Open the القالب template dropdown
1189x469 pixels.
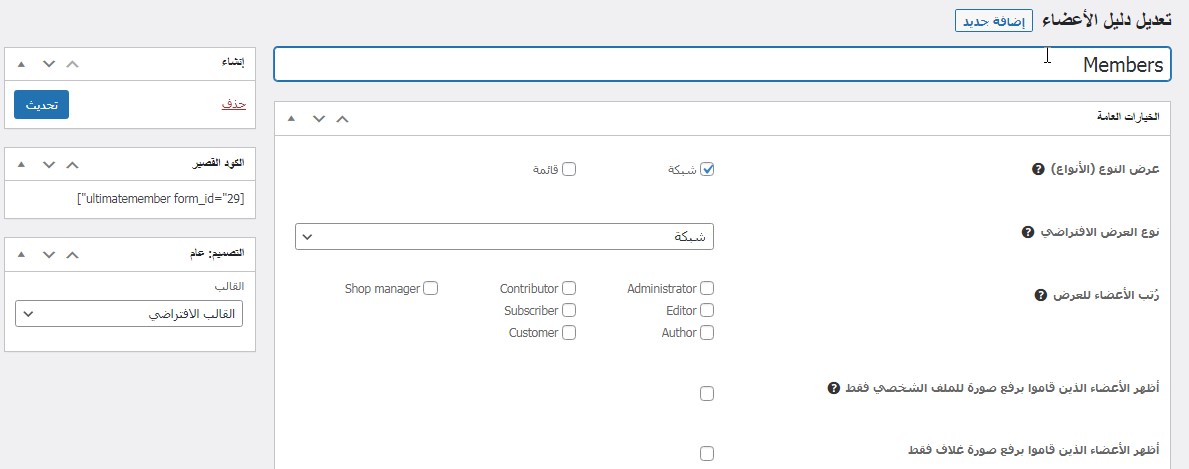[129, 313]
